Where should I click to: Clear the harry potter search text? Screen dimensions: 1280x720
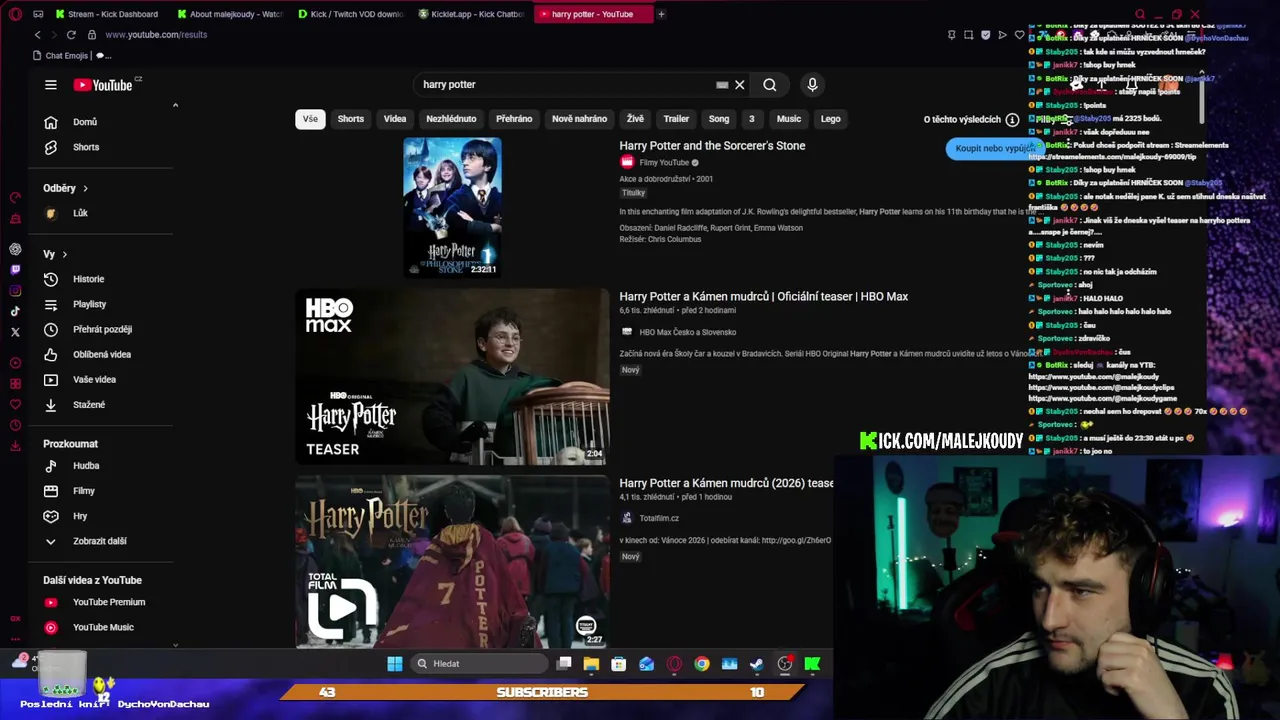tap(740, 85)
